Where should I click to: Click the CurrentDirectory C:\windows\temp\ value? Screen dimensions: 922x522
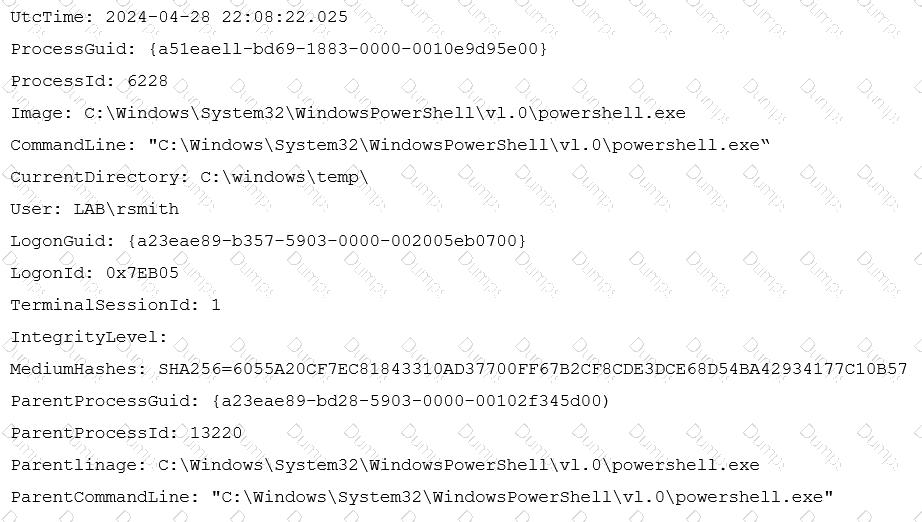284,177
